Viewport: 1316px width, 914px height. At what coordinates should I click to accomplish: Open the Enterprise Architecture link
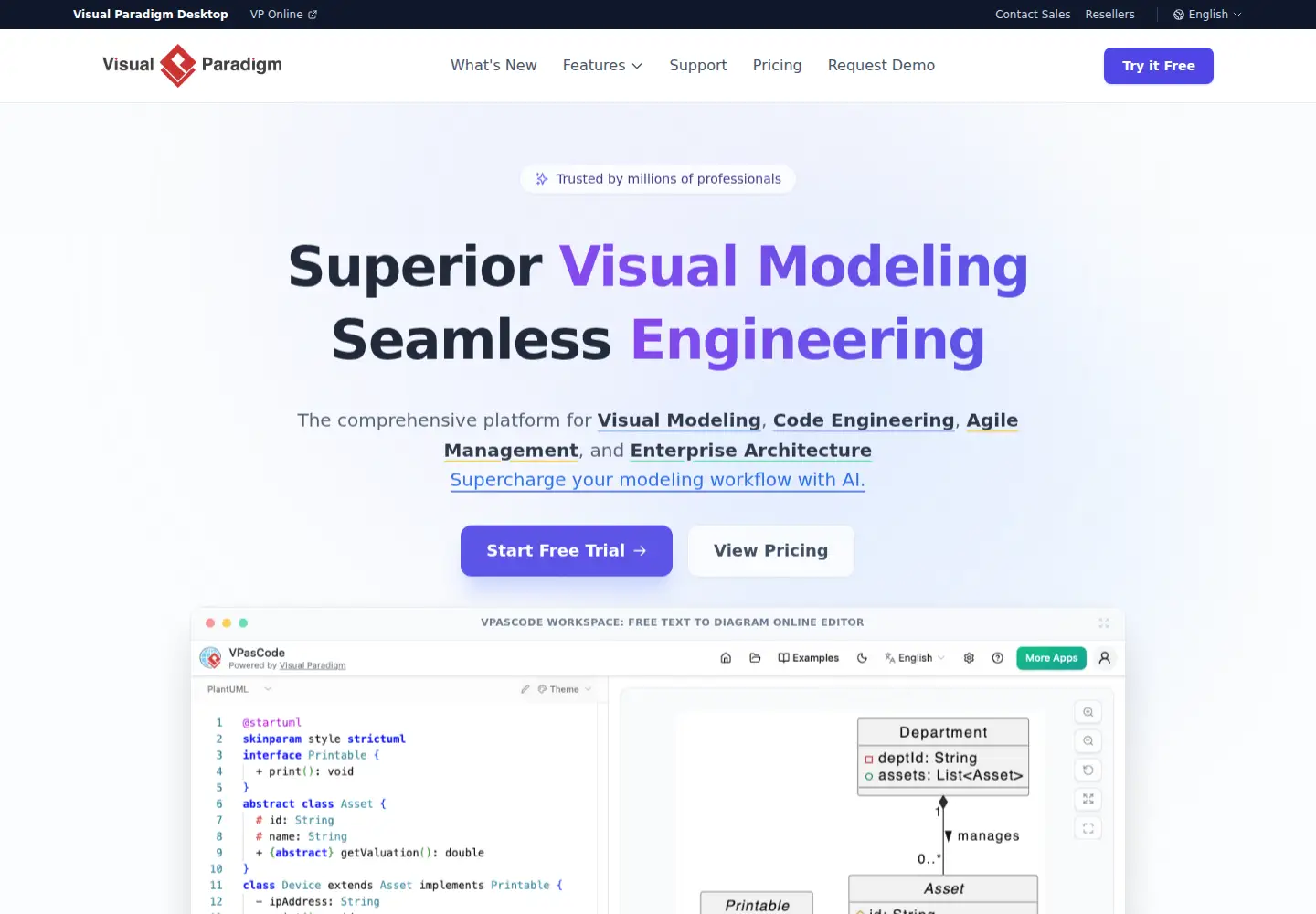pos(750,451)
